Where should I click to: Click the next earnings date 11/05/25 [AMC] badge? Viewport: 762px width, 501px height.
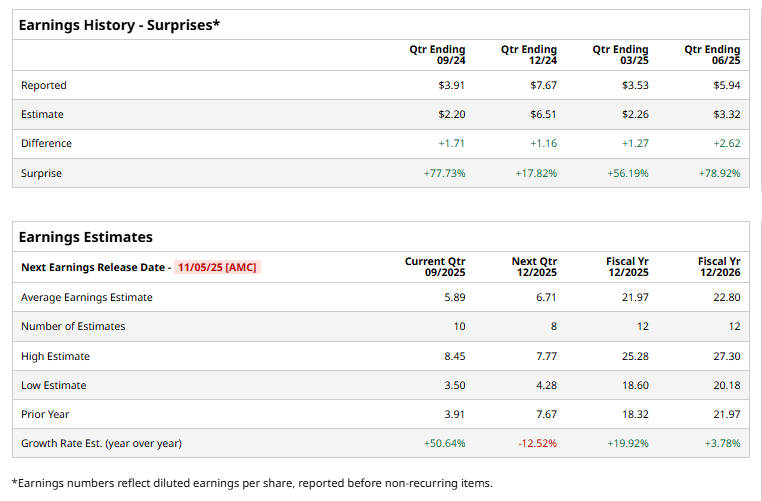[217, 267]
